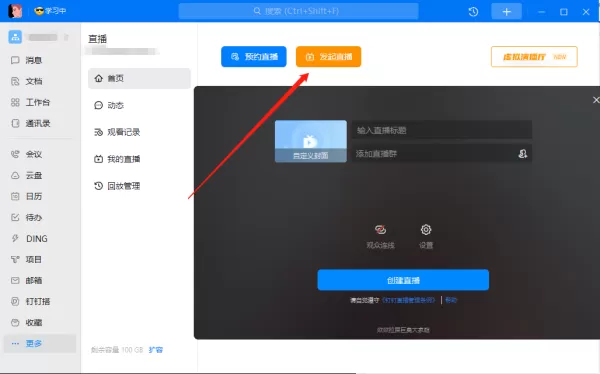This screenshot has width=600, height=374.
Task: Click the 输入直播标题 title input field
Action: pyautogui.click(x=442, y=130)
